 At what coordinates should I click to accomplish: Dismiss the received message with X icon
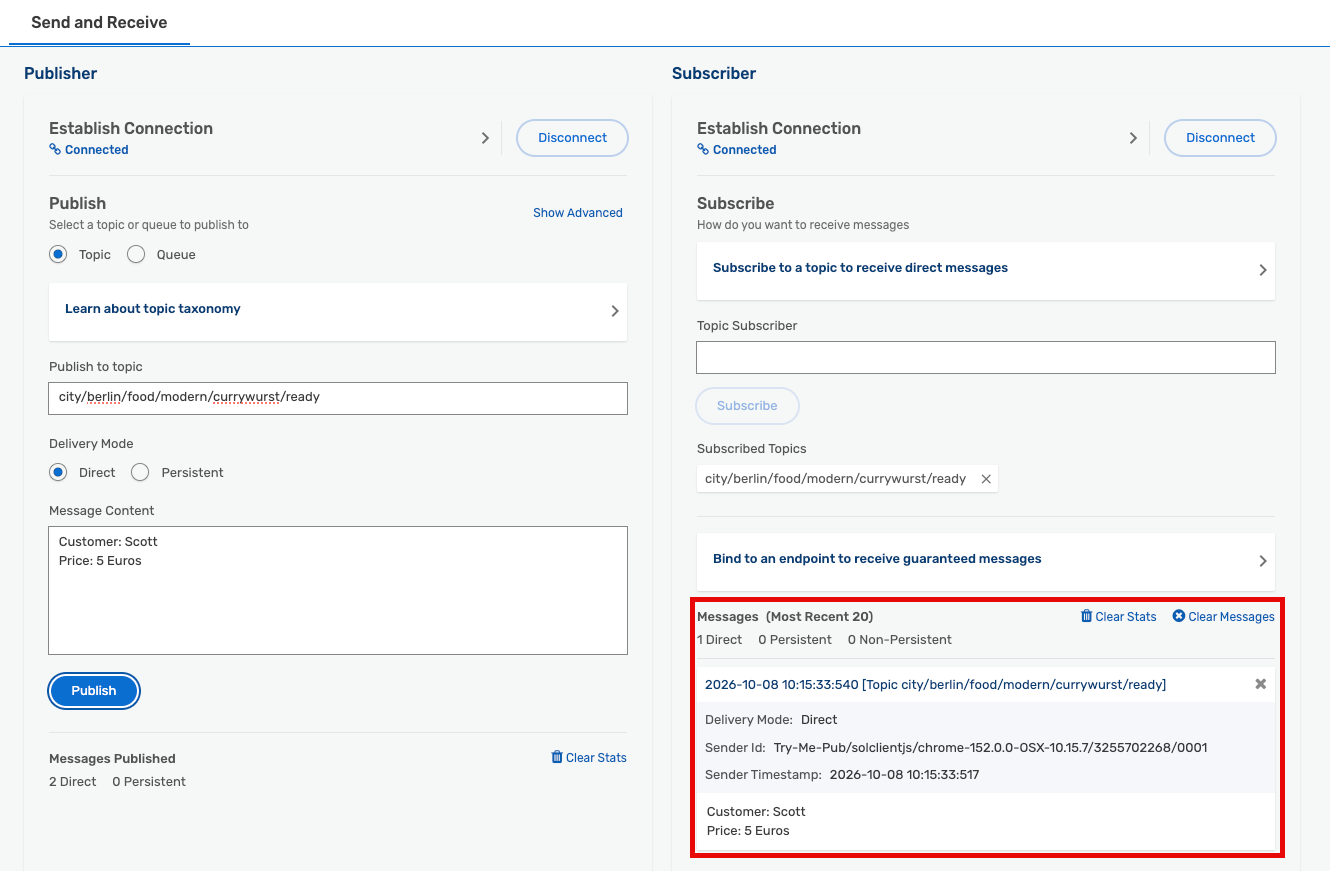pyautogui.click(x=1260, y=684)
